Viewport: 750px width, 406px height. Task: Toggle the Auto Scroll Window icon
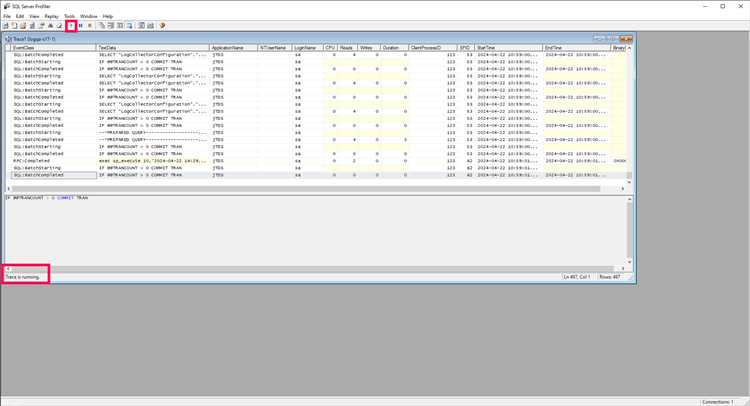click(129, 26)
